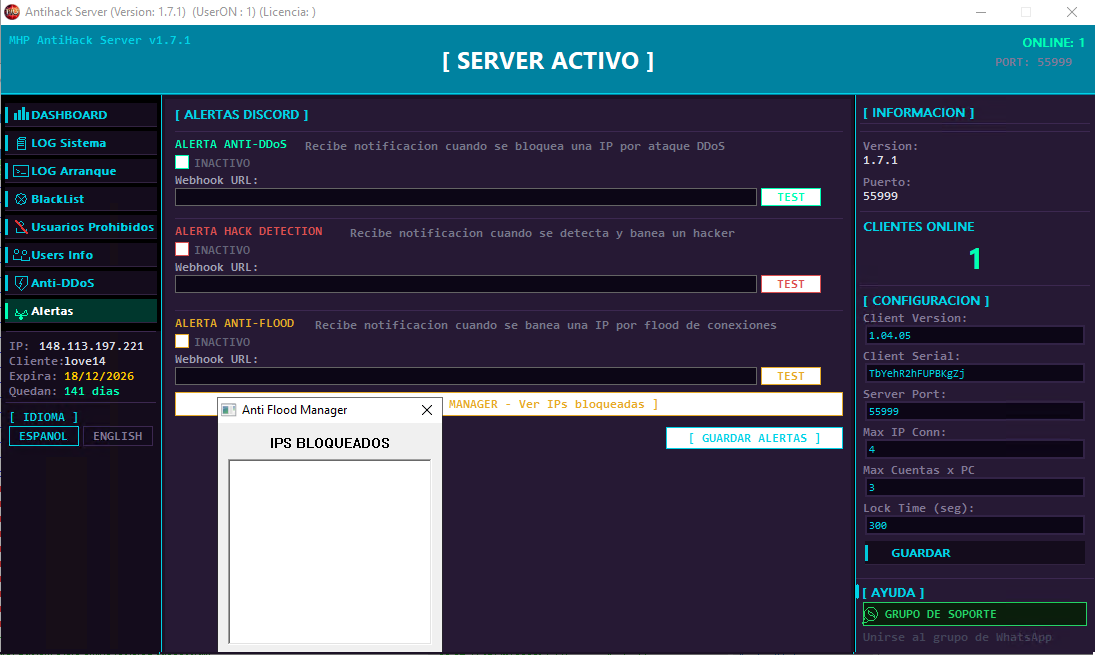Select the BlackList blocked icon
This screenshot has height=655, width=1095.
[21, 199]
